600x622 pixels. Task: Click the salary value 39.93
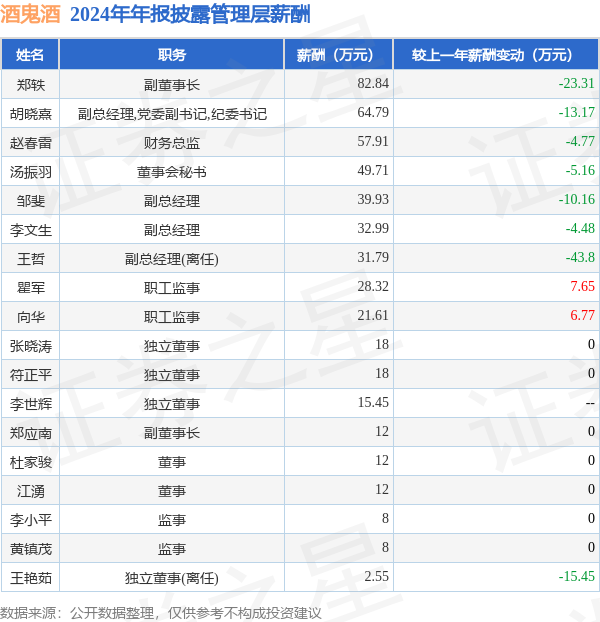pos(373,199)
